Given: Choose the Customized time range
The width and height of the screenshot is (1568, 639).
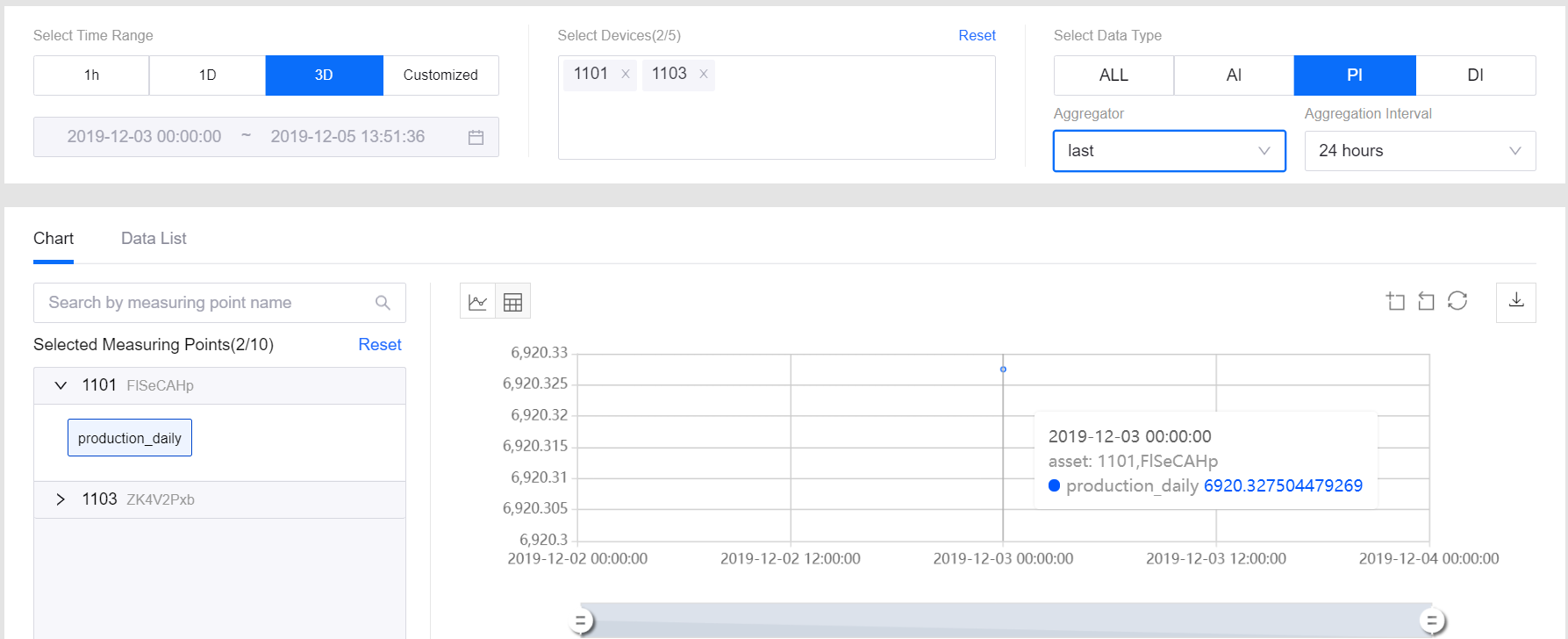Looking at the screenshot, I should click(x=440, y=75).
